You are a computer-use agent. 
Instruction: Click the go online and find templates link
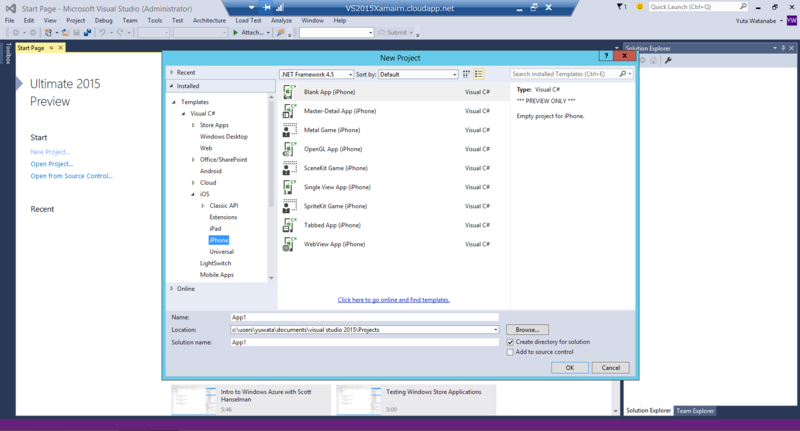click(x=393, y=300)
